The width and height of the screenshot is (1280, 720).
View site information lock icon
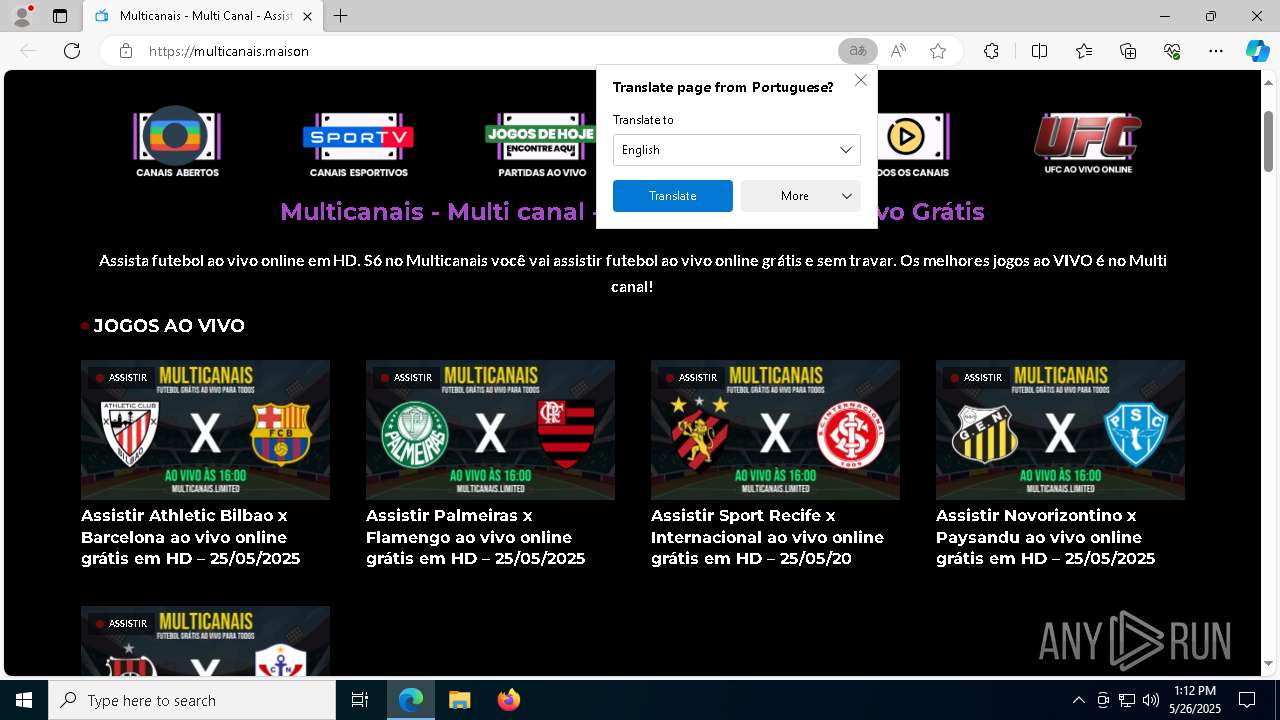click(x=126, y=51)
